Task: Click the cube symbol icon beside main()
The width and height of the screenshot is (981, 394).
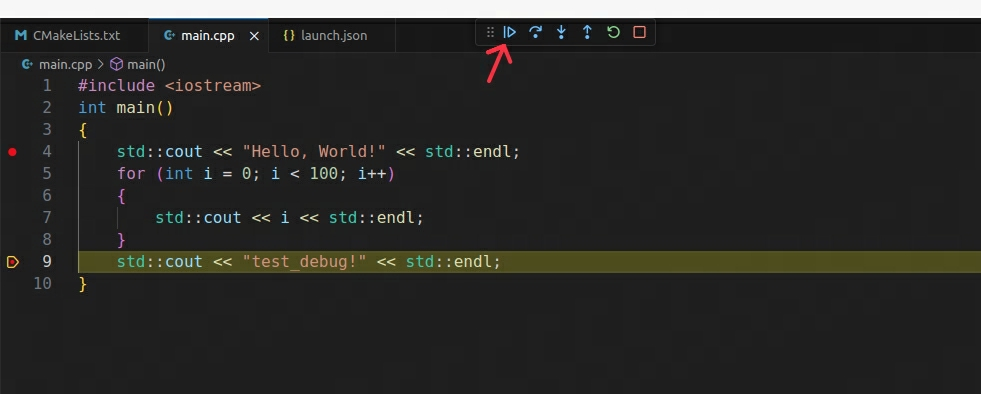Action: [116, 64]
